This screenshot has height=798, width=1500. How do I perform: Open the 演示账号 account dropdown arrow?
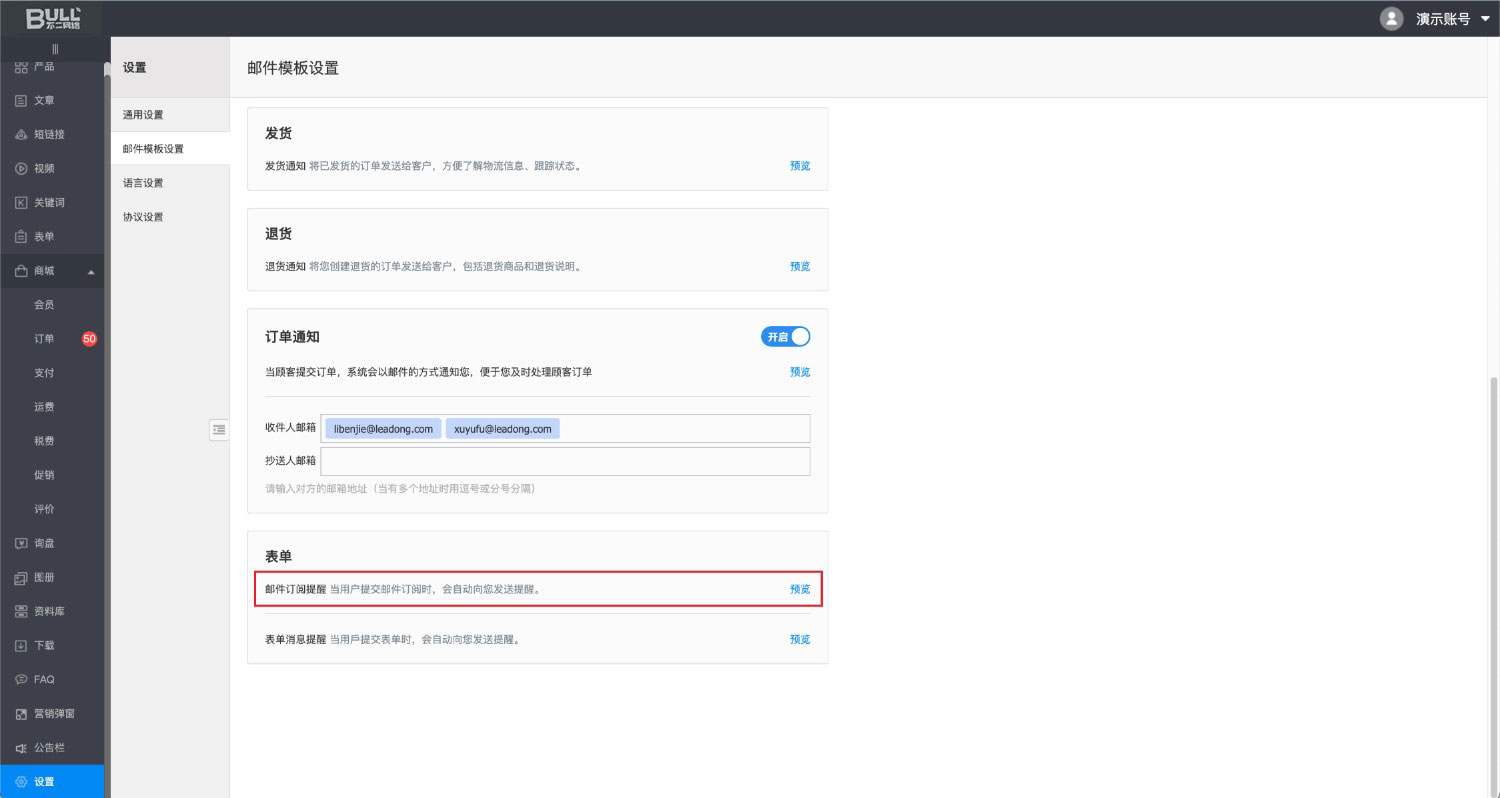[x=1485, y=18]
